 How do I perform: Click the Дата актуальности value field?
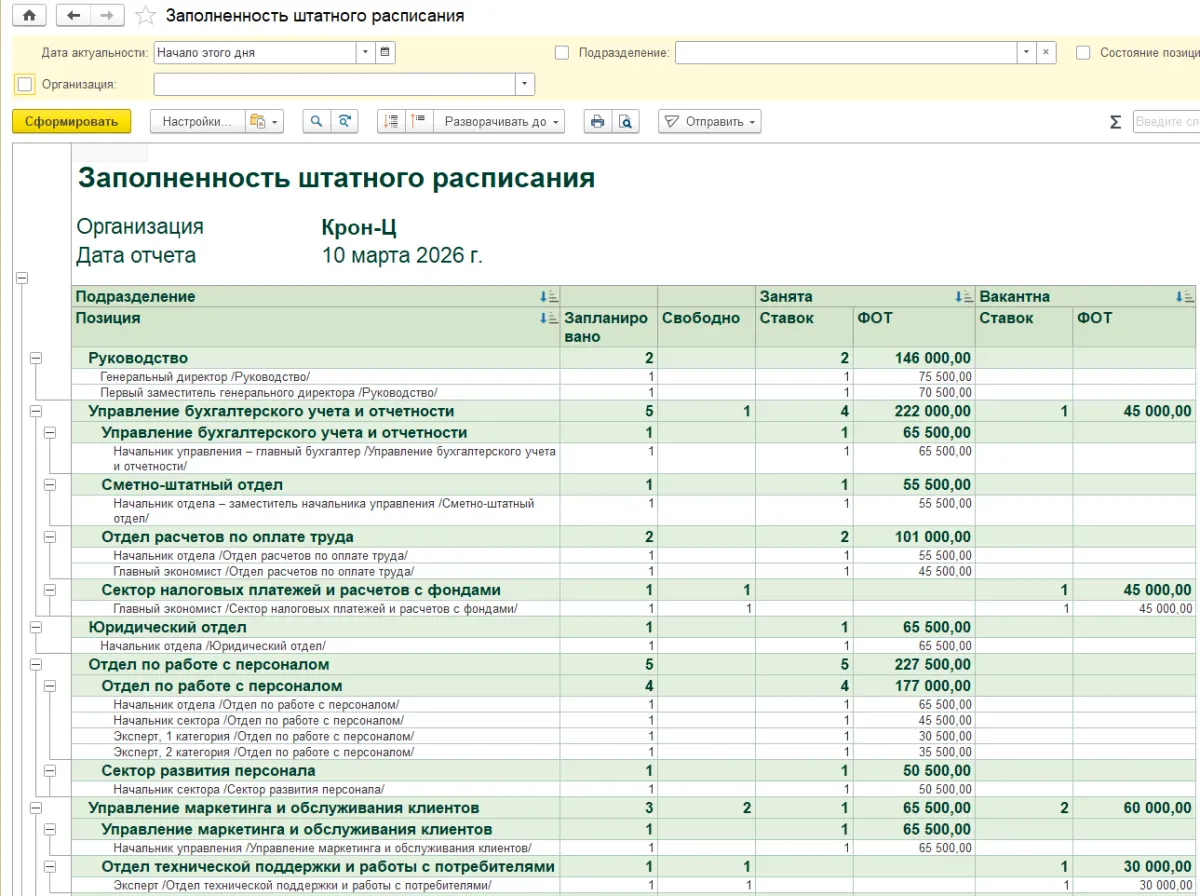[x=255, y=52]
